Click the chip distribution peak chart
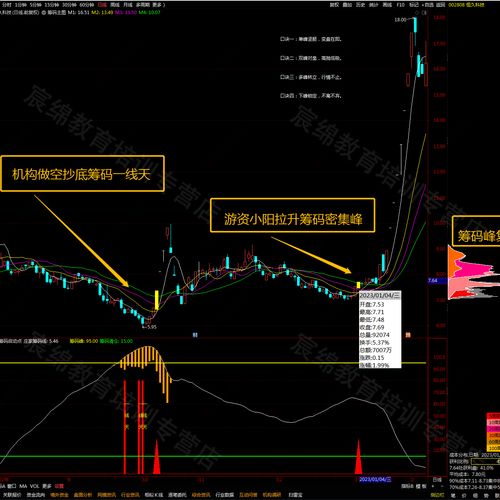 pos(473,273)
